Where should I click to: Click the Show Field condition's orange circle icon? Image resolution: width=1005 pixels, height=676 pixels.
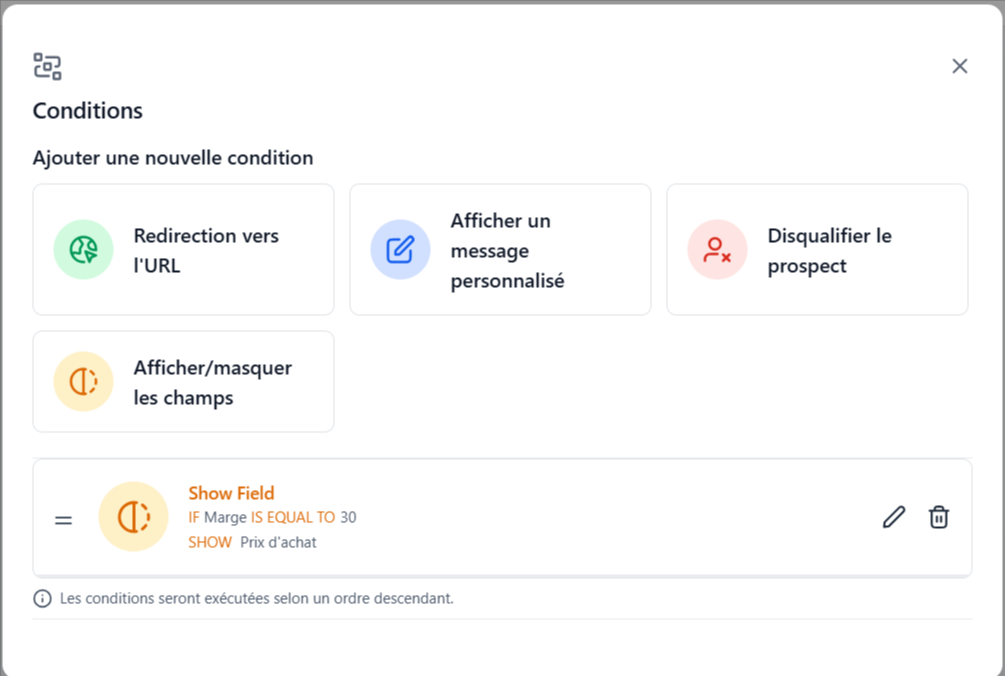tap(133, 516)
